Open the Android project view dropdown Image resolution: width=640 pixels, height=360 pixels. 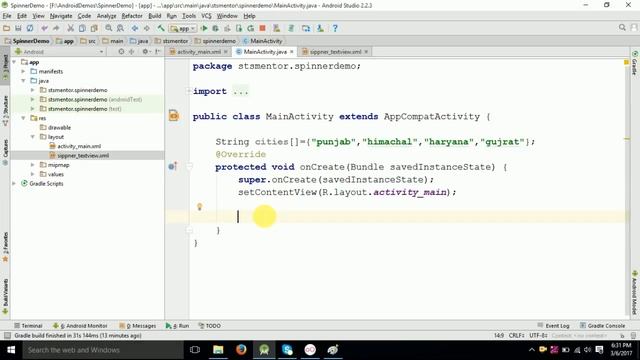[59, 52]
